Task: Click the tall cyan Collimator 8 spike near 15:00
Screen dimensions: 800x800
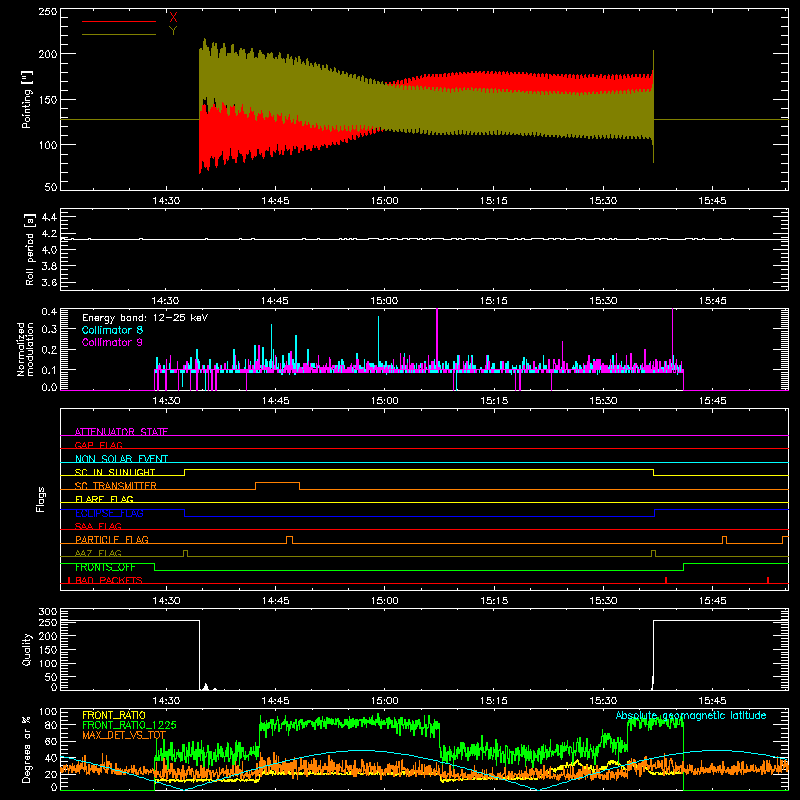Action: pyautogui.click(x=379, y=341)
